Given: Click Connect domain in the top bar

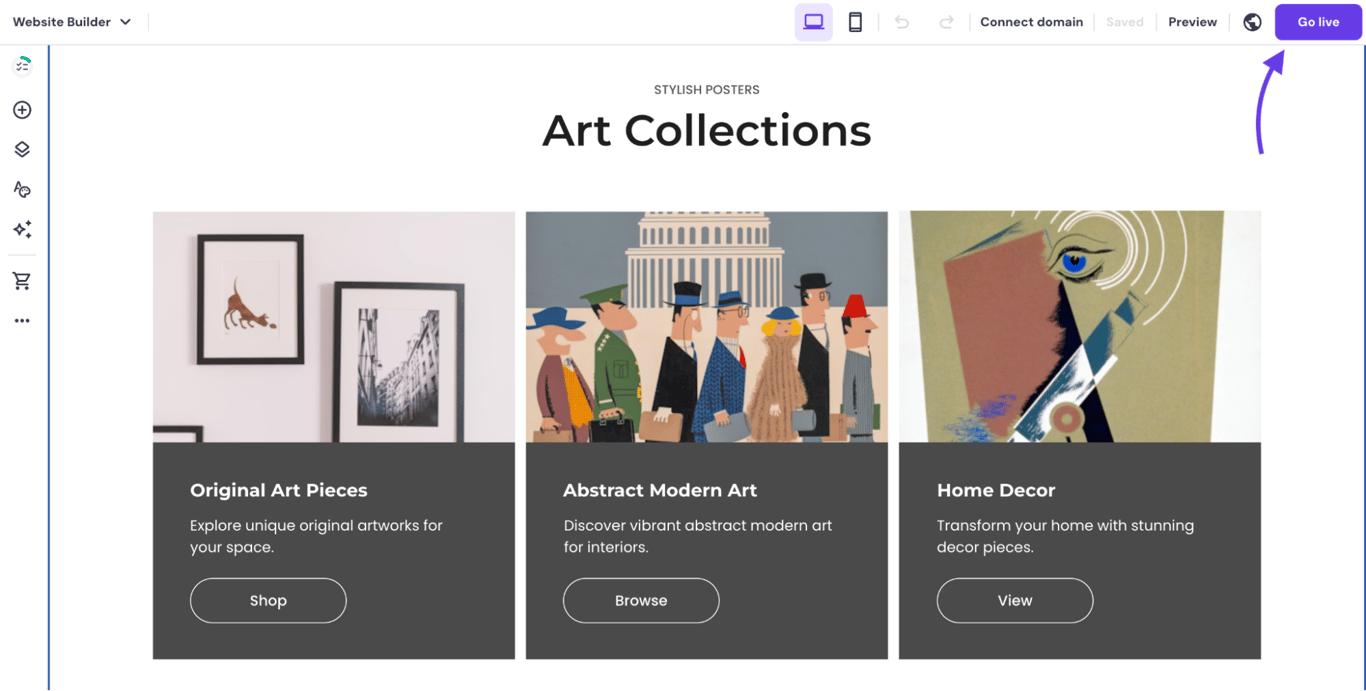Looking at the screenshot, I should (1031, 21).
